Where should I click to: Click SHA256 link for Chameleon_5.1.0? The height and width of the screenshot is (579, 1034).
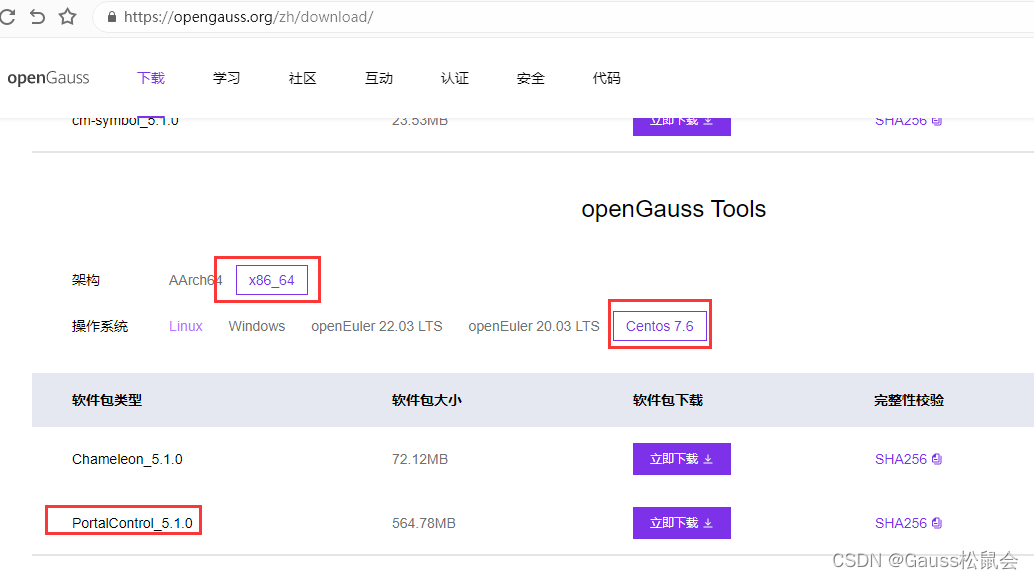click(901, 459)
